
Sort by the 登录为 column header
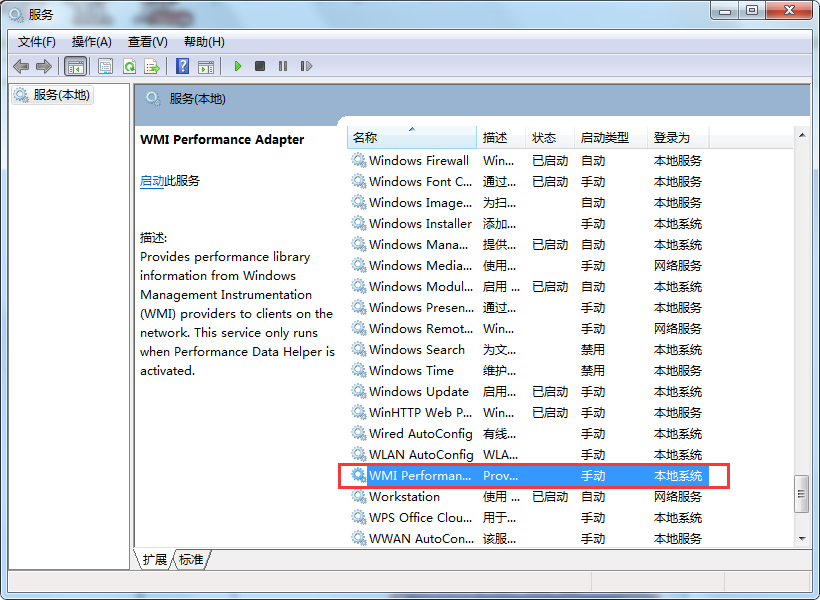point(678,138)
